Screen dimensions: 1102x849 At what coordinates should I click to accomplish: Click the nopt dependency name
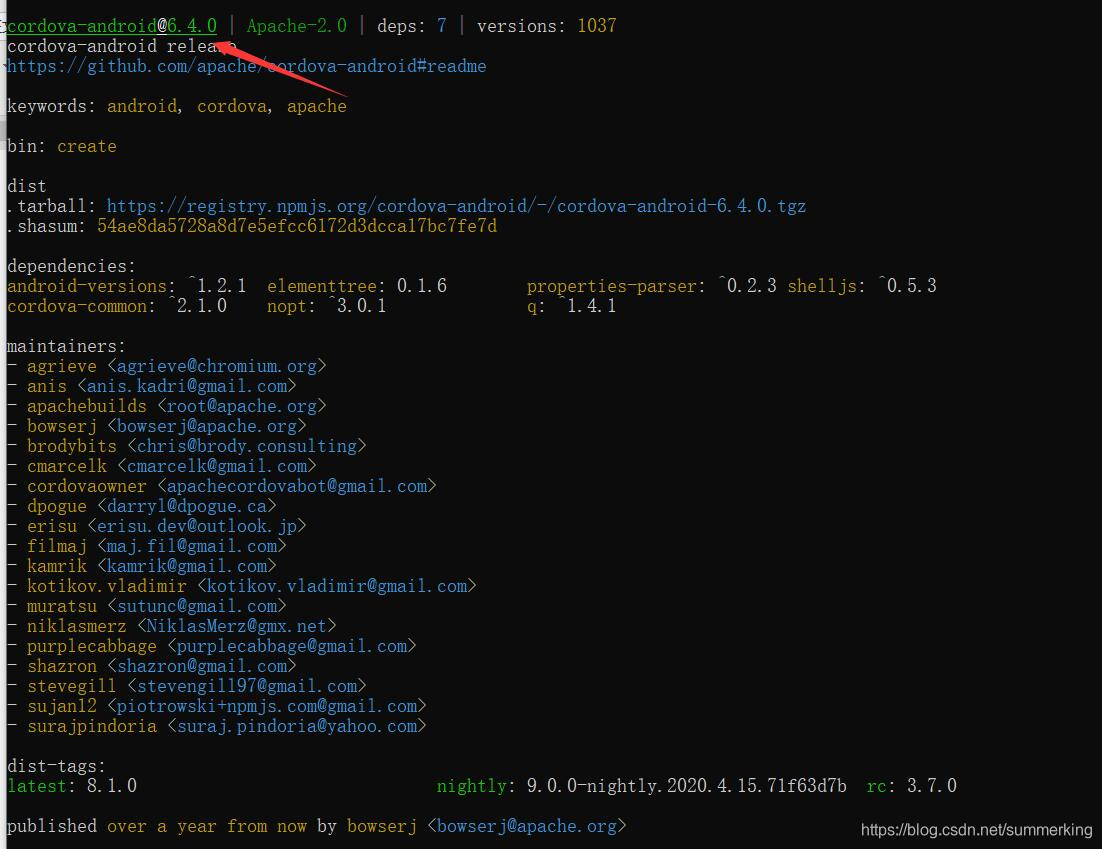coord(287,306)
